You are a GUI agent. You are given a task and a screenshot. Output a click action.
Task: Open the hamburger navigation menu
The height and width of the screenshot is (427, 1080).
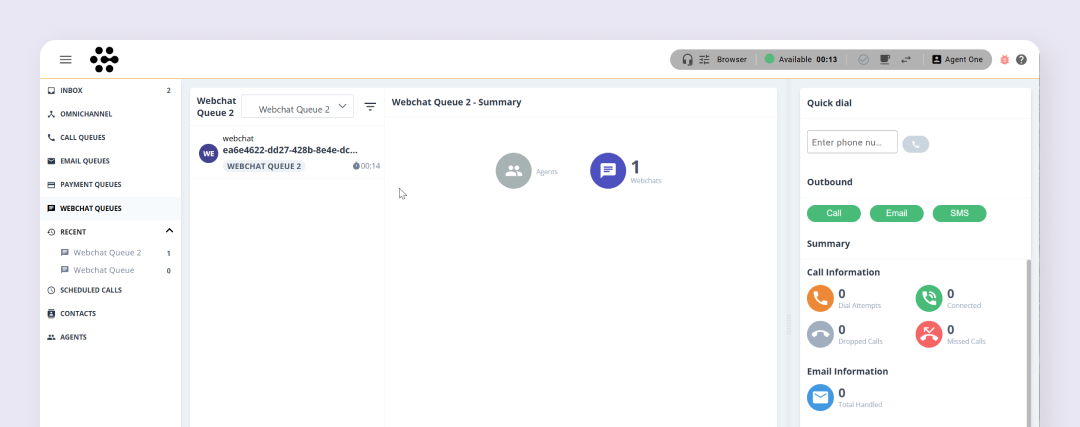(66, 60)
